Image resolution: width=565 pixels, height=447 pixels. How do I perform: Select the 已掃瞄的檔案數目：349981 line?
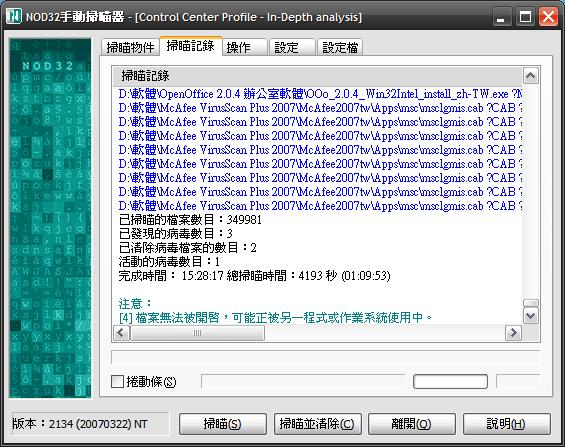coord(190,219)
